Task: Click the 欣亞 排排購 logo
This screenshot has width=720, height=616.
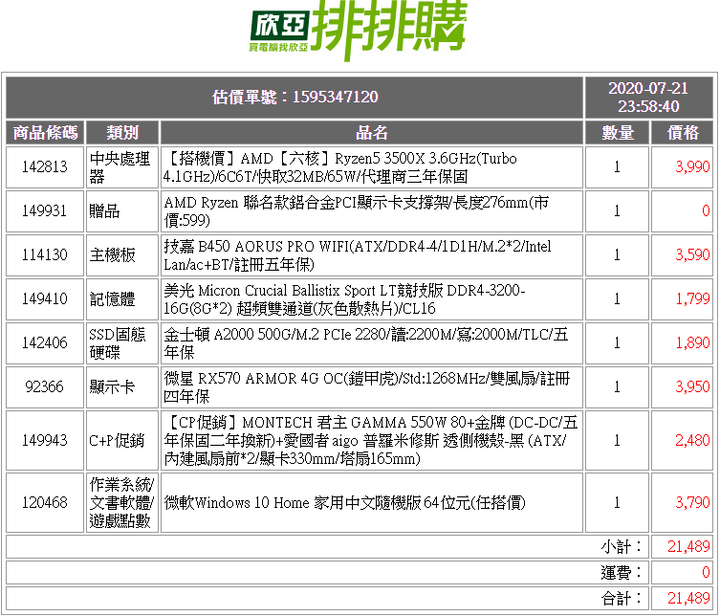Action: point(359,30)
